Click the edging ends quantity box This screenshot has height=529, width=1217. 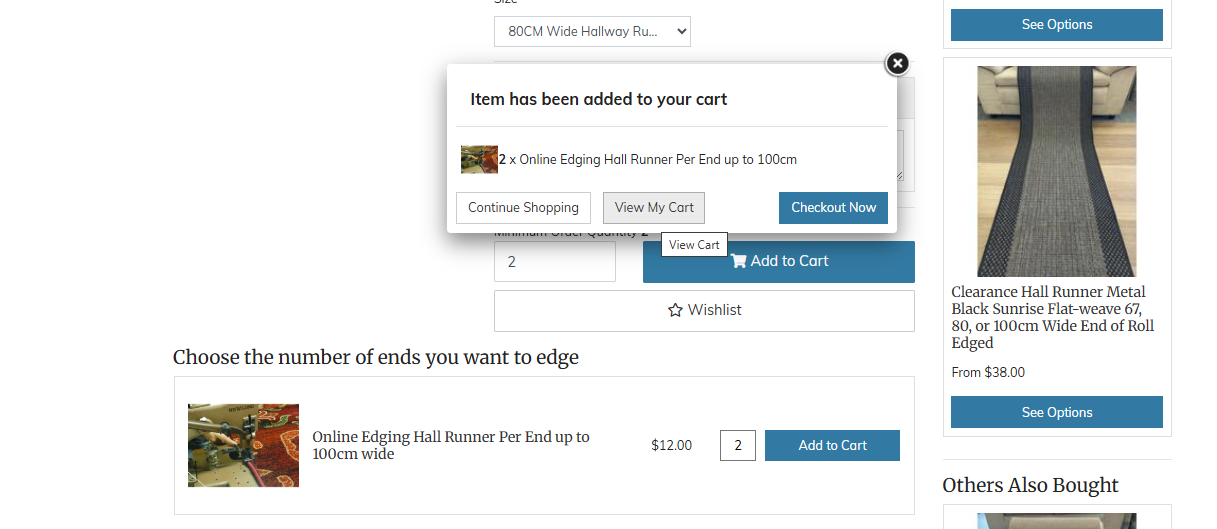coord(737,445)
